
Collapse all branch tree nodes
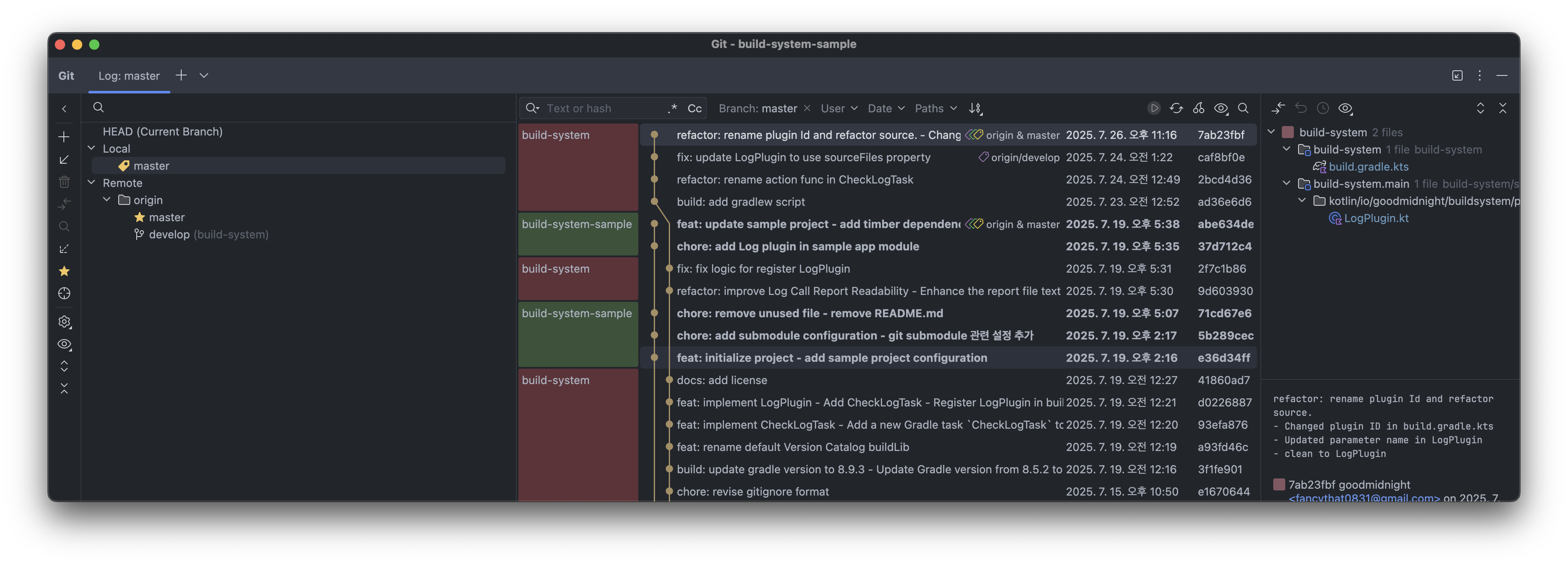pyautogui.click(x=64, y=388)
